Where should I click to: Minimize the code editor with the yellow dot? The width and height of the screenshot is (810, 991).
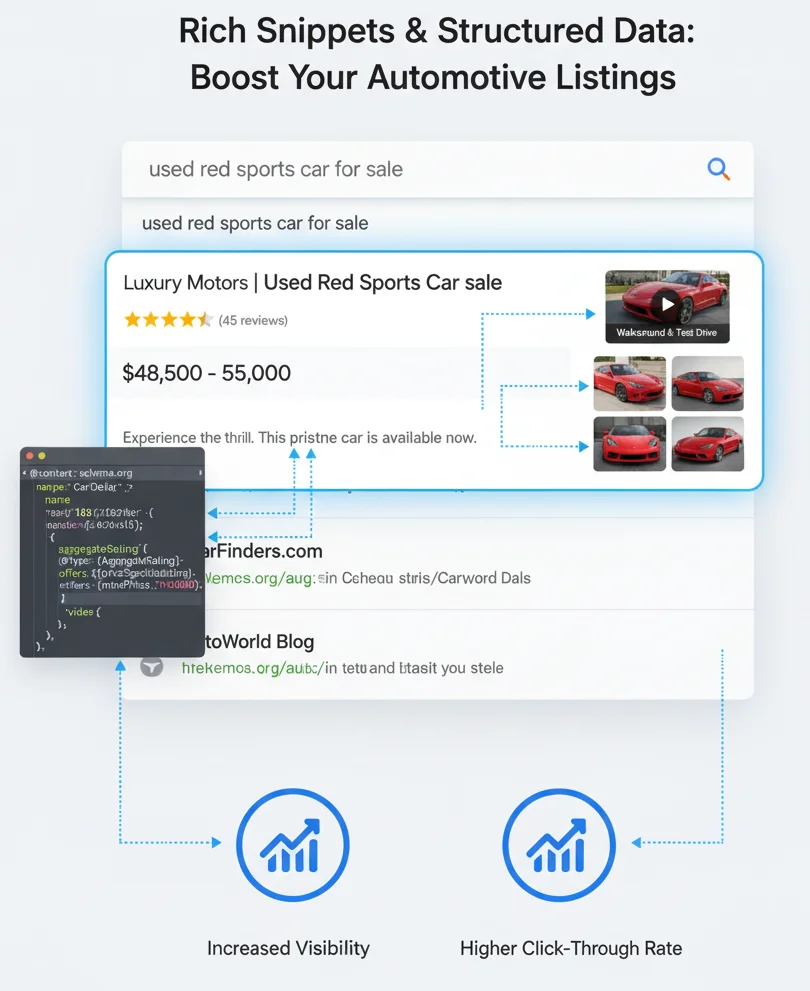coord(42,455)
